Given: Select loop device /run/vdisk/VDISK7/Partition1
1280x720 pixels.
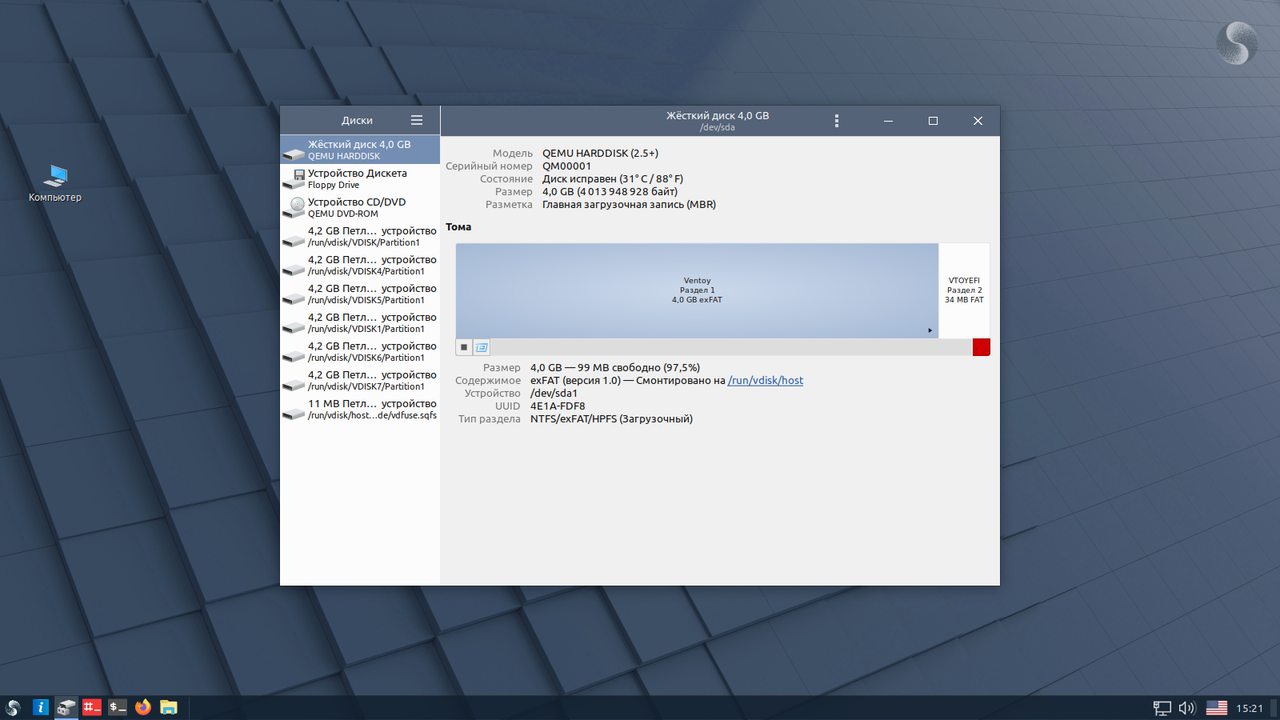Looking at the screenshot, I should pos(360,380).
